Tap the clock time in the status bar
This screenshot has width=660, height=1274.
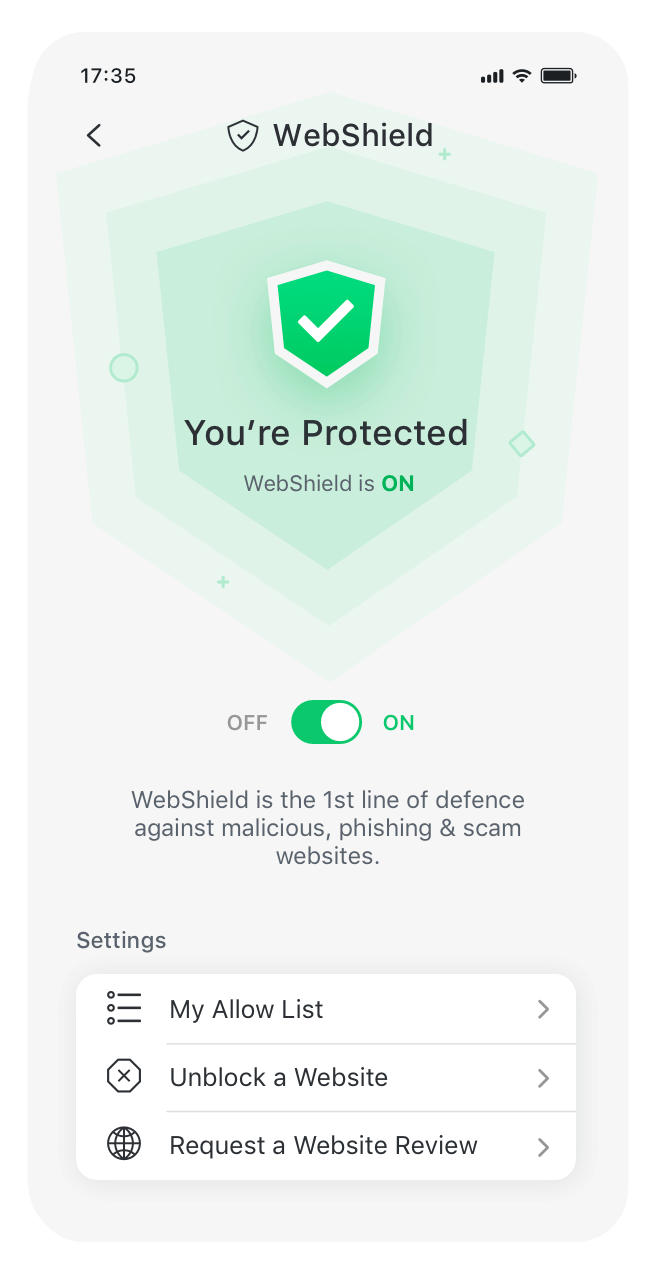pyautogui.click(x=108, y=75)
